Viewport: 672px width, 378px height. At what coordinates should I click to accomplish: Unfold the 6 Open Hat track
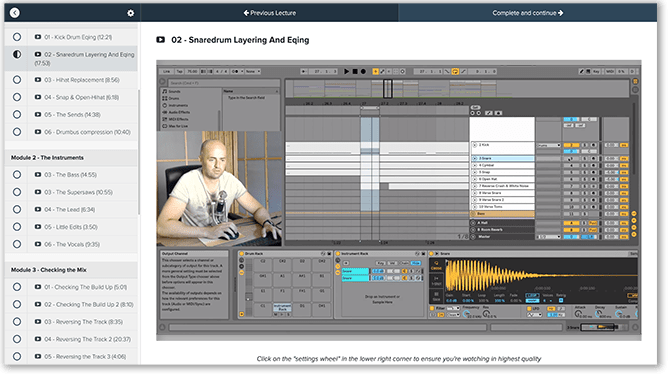click(474, 179)
